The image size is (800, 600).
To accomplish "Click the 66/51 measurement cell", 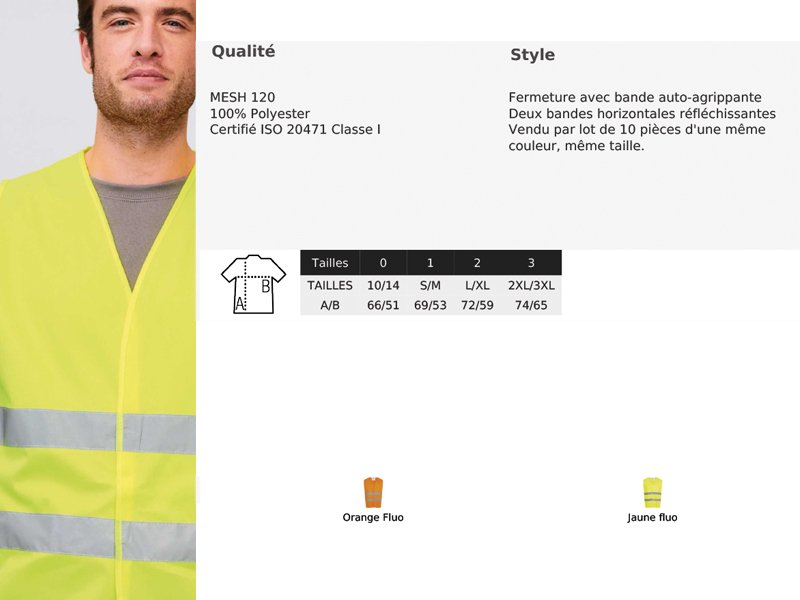I will 383,305.
